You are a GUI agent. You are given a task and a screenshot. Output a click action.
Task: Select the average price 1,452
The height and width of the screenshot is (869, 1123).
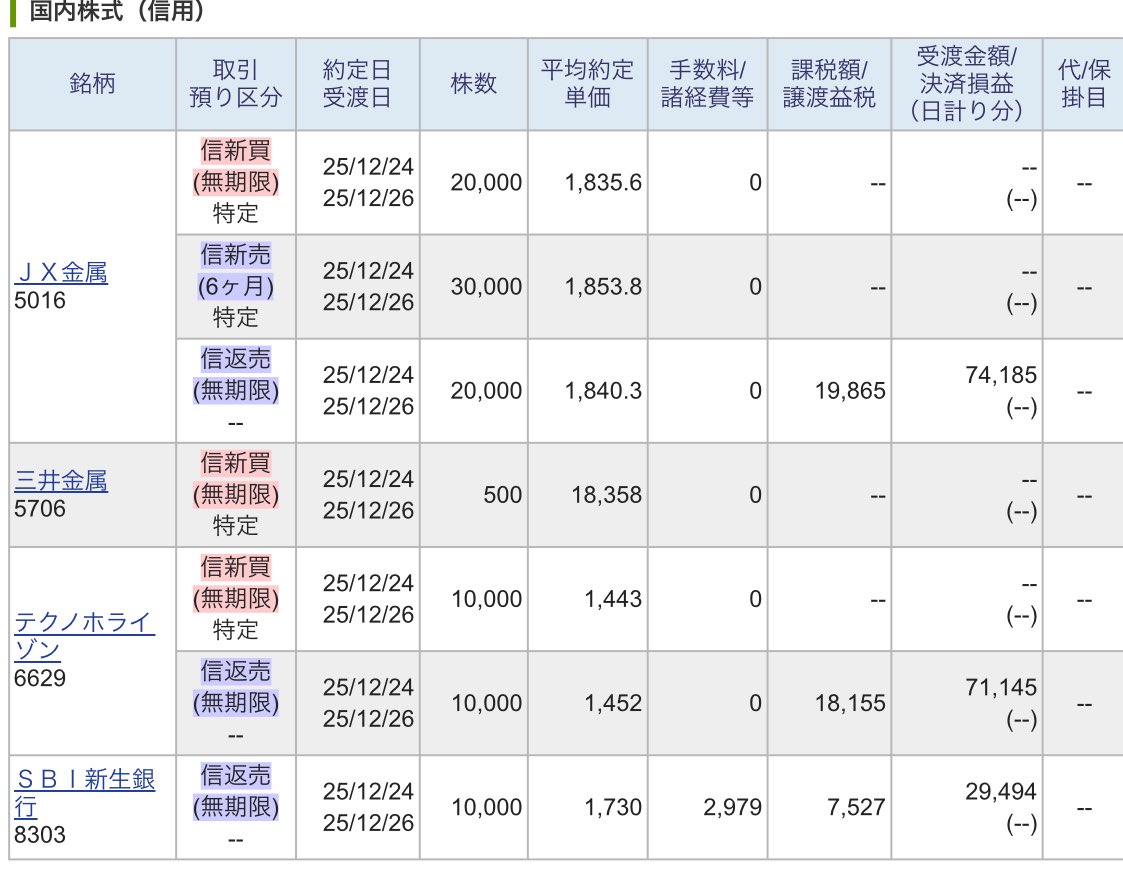coord(613,703)
